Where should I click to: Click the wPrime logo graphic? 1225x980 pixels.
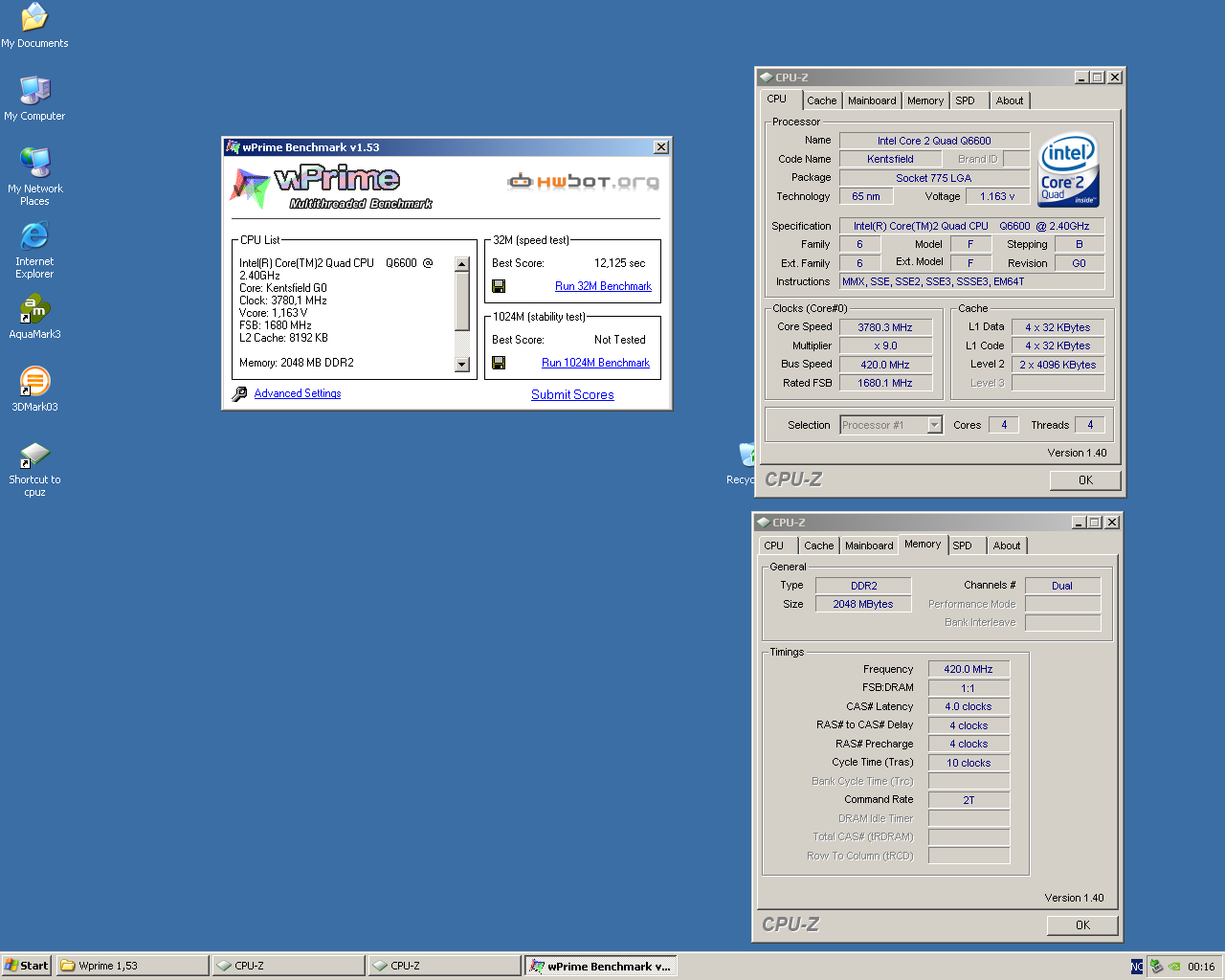tap(329, 187)
